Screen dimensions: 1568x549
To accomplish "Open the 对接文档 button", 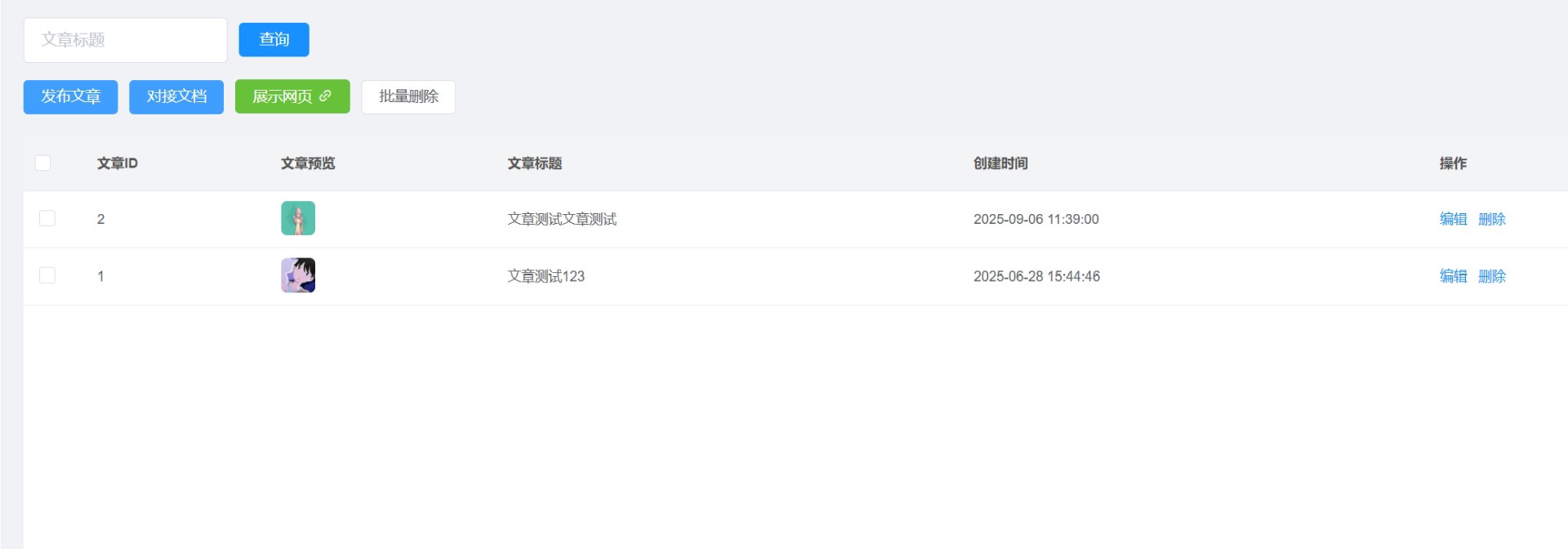I will [x=176, y=96].
